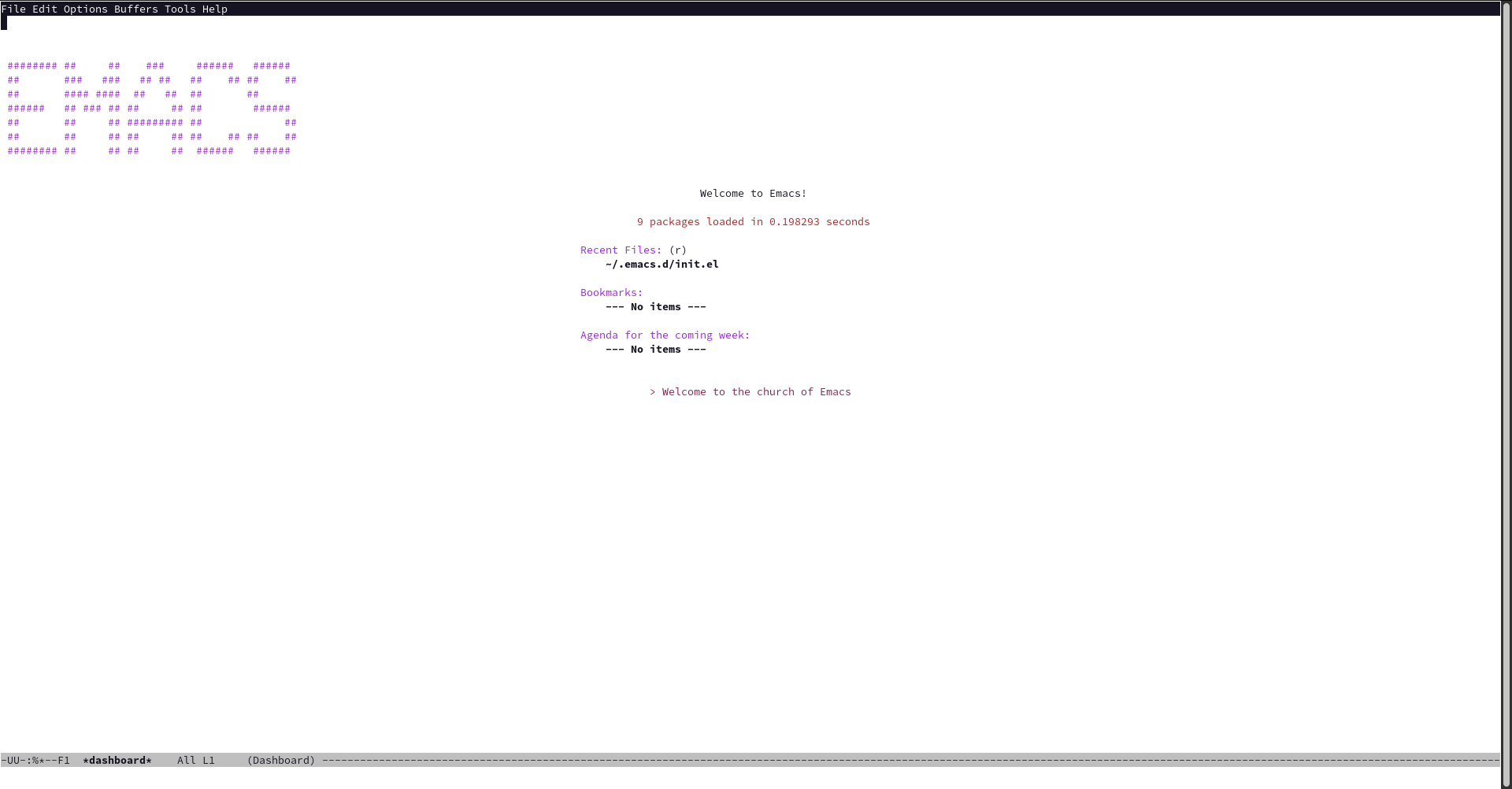This screenshot has height=789, width=1512.
Task: Open the File menu
Action: click(14, 9)
